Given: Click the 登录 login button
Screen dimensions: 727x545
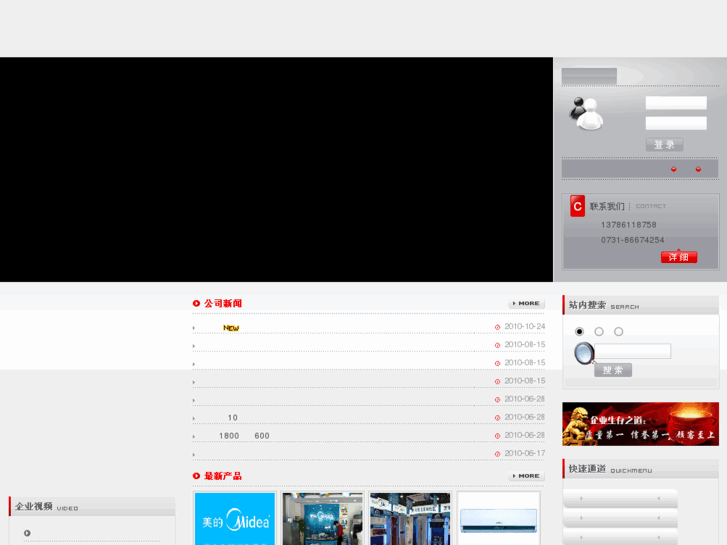Looking at the screenshot, I should pyautogui.click(x=664, y=145).
